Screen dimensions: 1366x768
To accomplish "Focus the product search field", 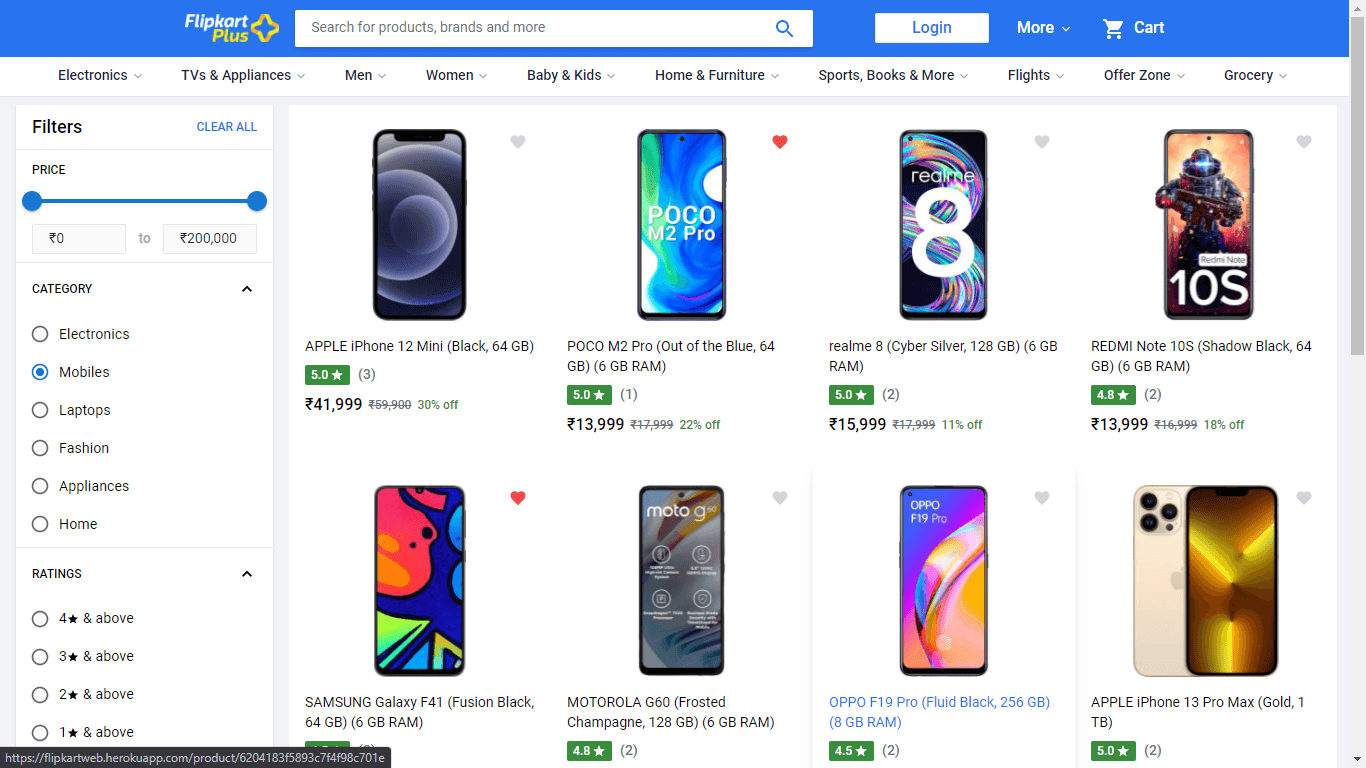I will tap(535, 28).
